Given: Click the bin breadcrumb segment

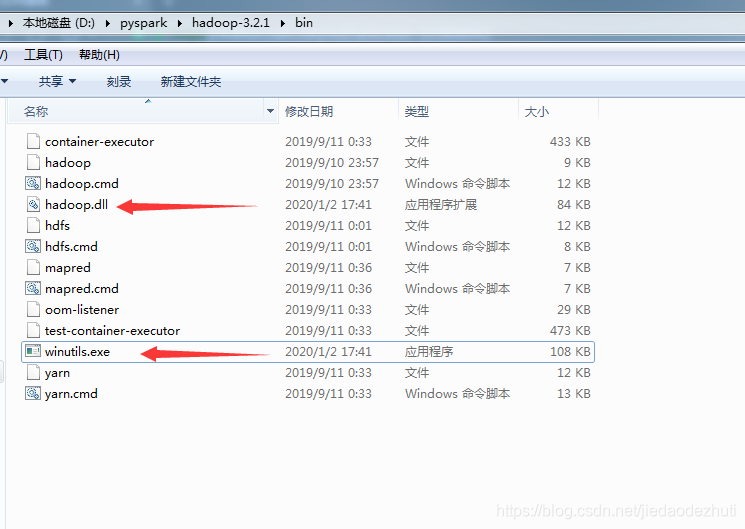Looking at the screenshot, I should (x=304, y=23).
